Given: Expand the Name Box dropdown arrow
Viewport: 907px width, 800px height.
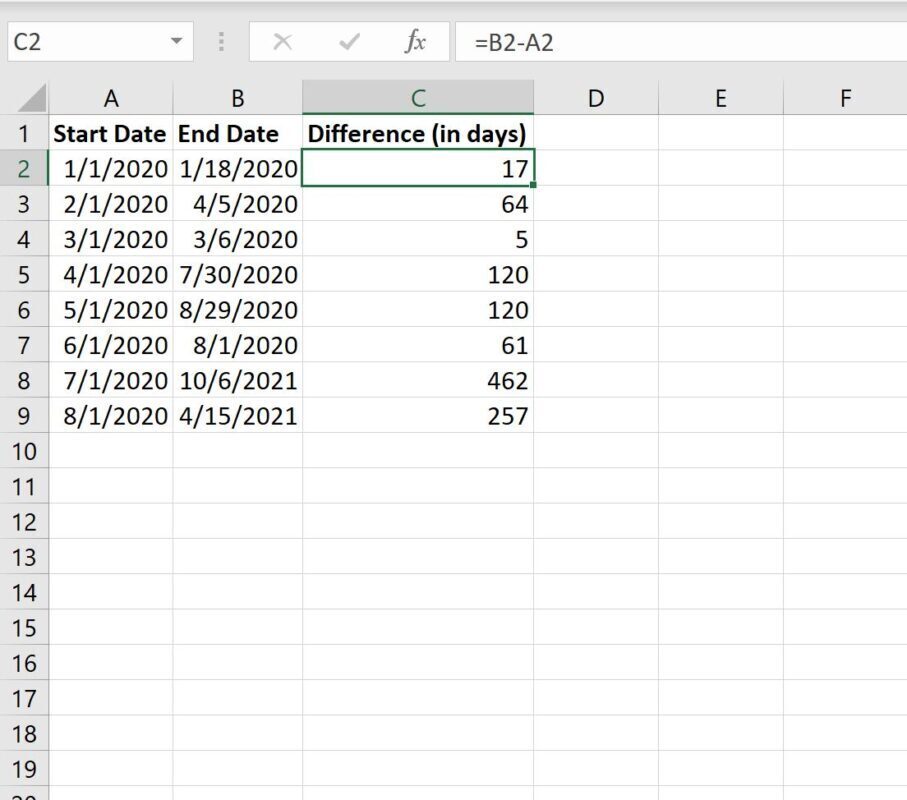Looking at the screenshot, I should pyautogui.click(x=176, y=41).
